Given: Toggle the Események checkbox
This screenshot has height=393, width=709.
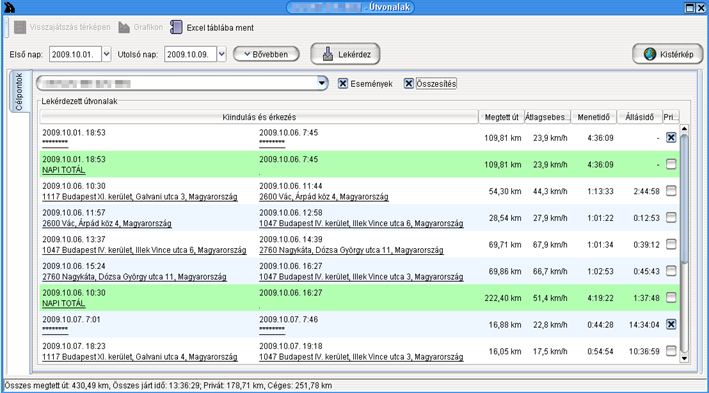Looking at the screenshot, I should pyautogui.click(x=343, y=84).
